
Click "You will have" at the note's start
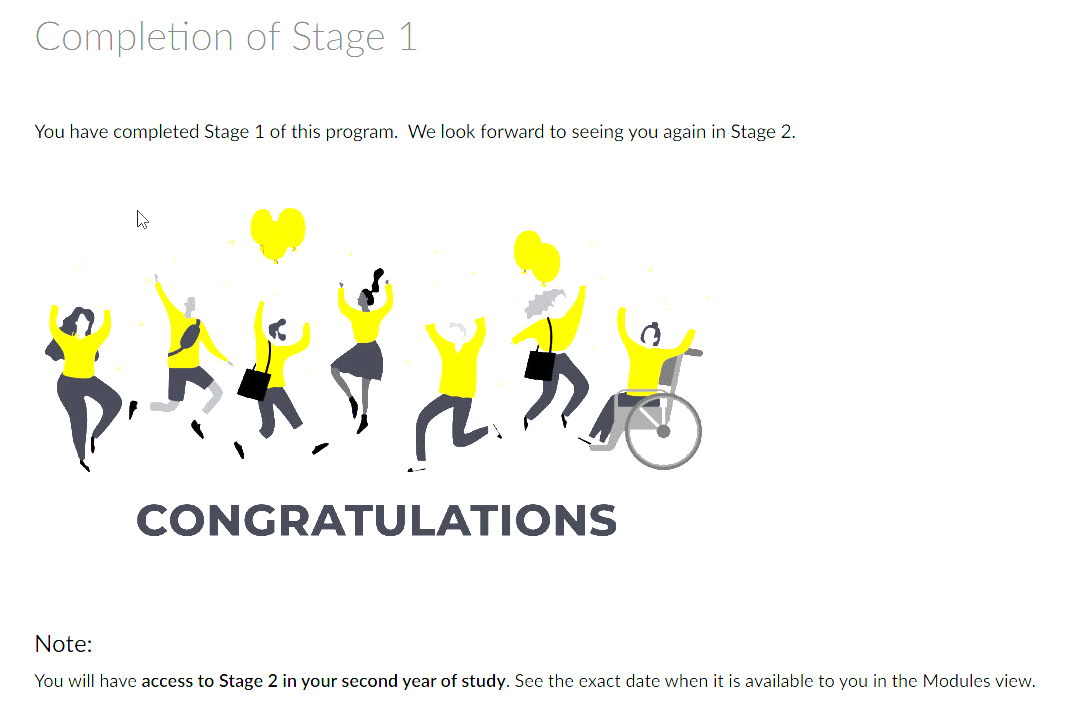pos(85,681)
